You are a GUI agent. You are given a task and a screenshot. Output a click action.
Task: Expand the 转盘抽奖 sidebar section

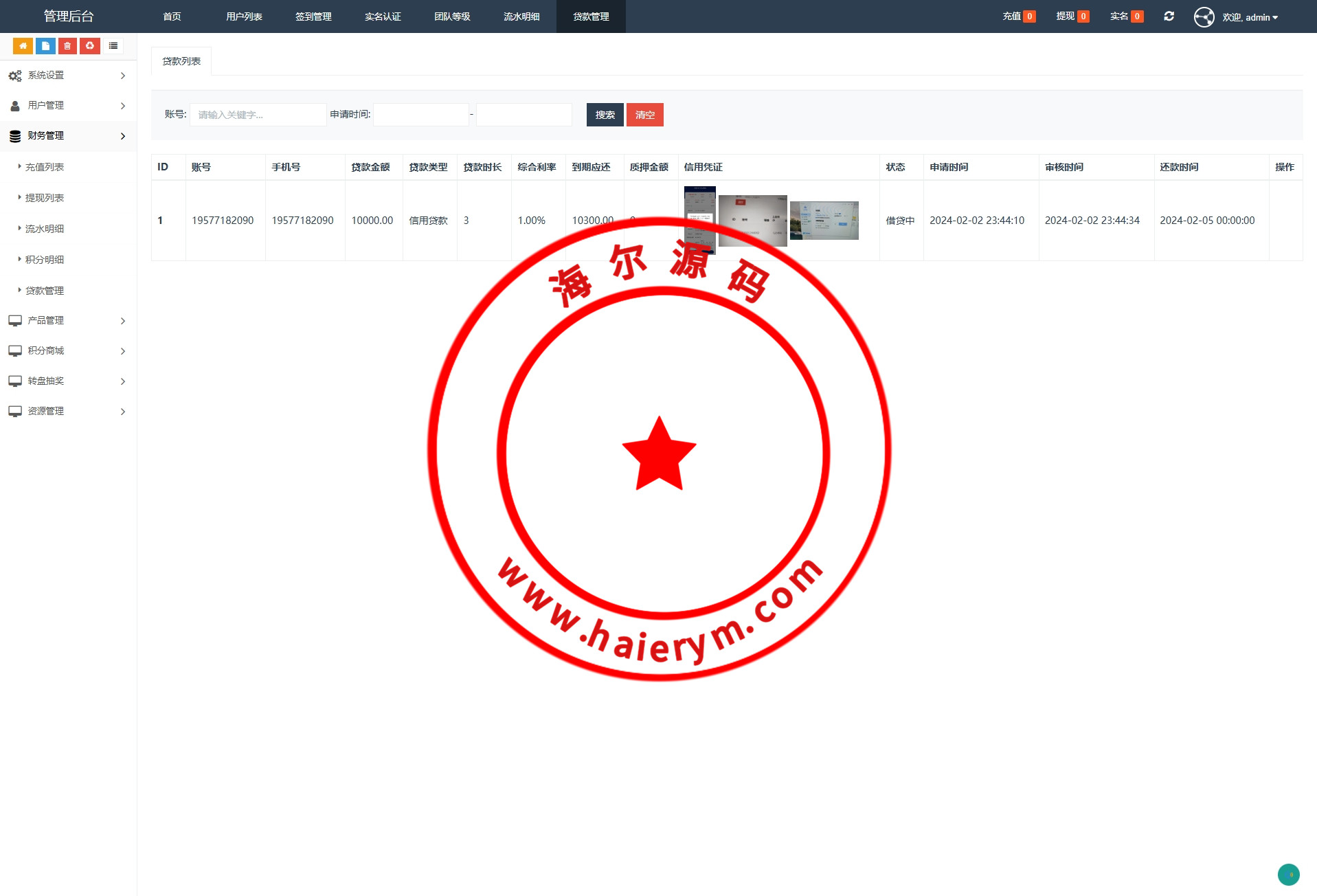click(68, 381)
